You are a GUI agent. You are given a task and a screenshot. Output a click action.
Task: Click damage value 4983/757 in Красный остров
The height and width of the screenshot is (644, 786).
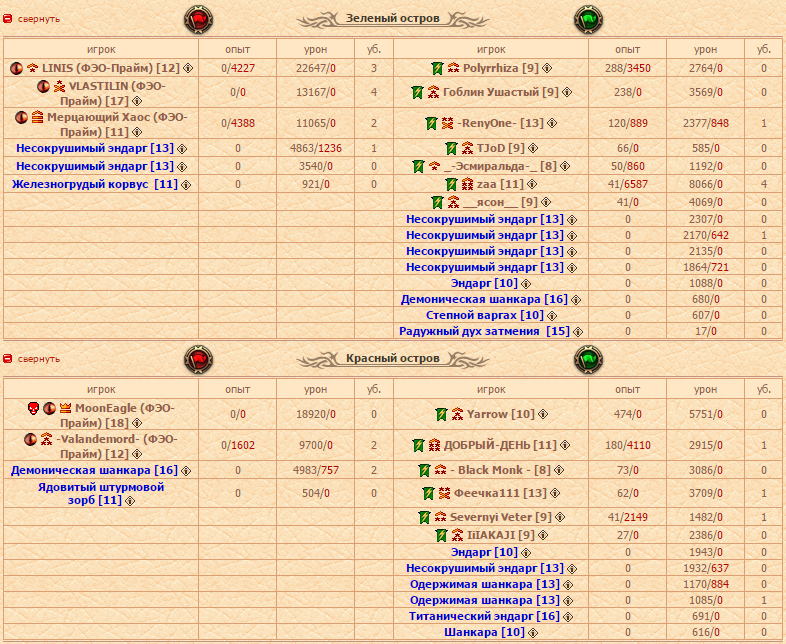tap(315, 470)
